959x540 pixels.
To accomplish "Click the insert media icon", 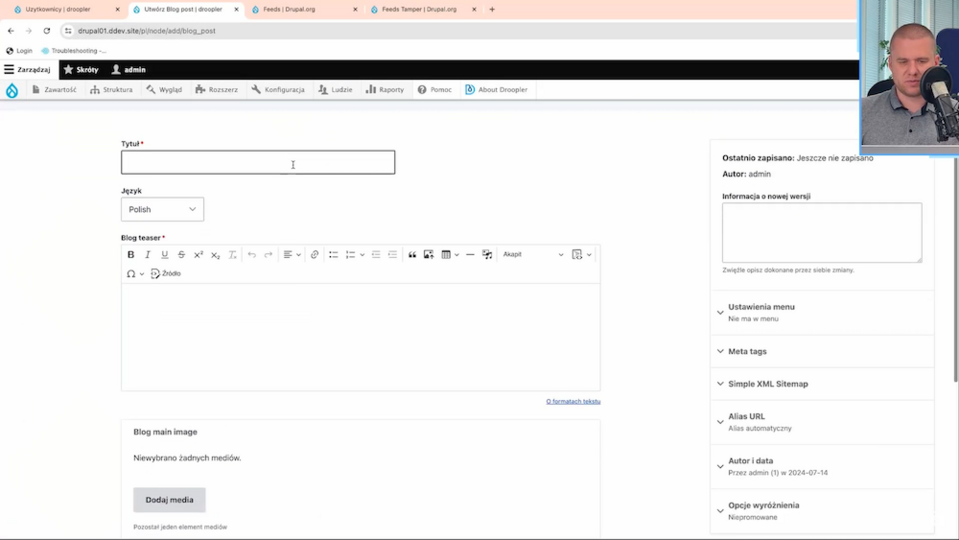I will (487, 254).
